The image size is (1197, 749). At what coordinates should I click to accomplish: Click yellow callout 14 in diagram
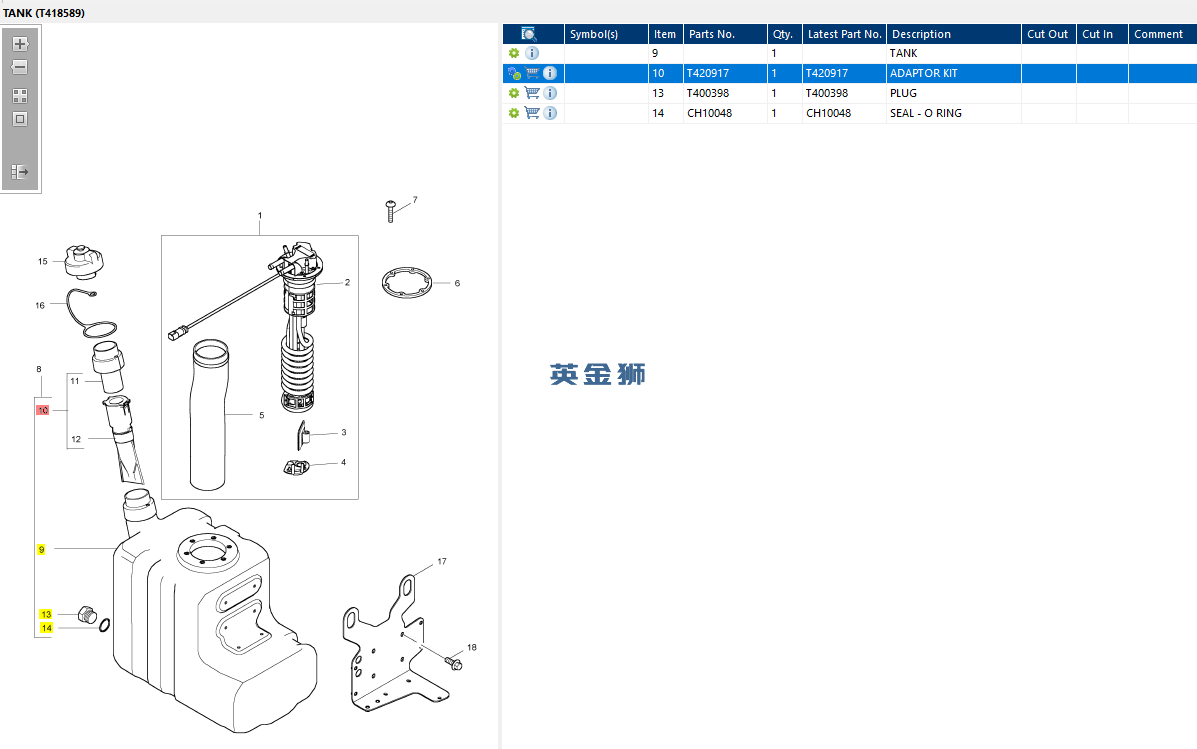click(x=47, y=628)
